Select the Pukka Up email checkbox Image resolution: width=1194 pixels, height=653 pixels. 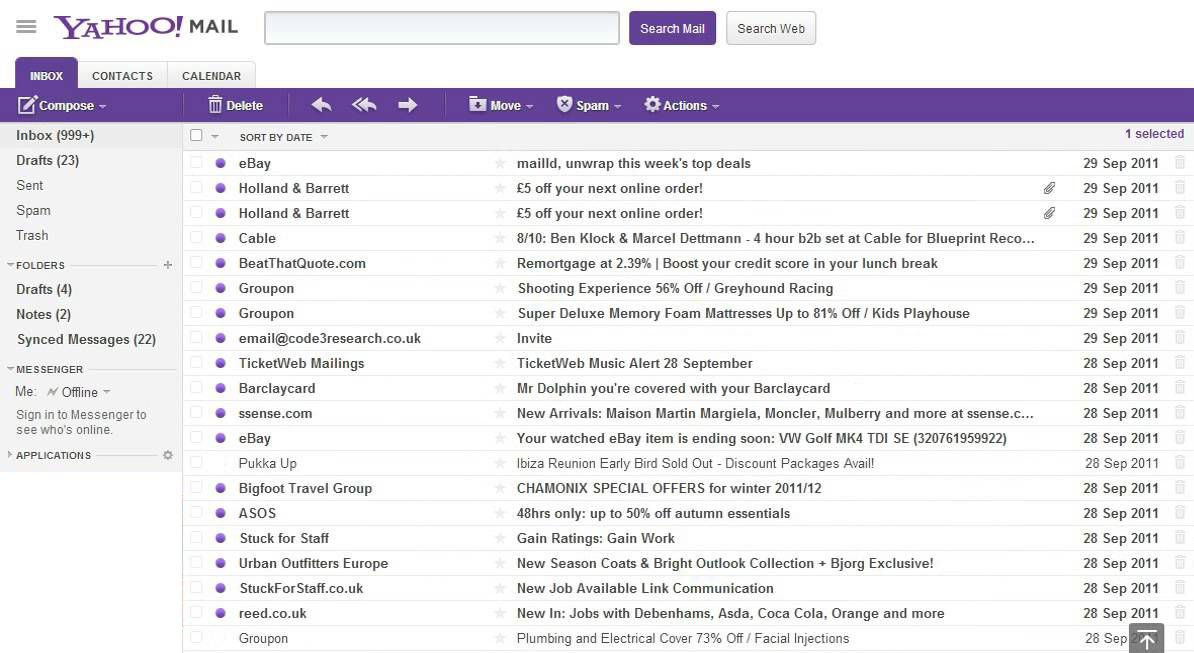click(196, 462)
